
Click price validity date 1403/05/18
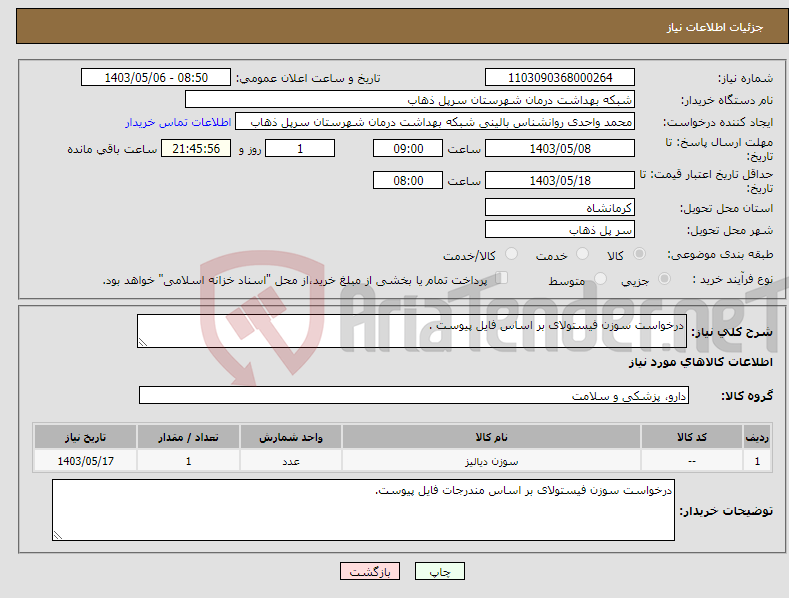point(560,180)
